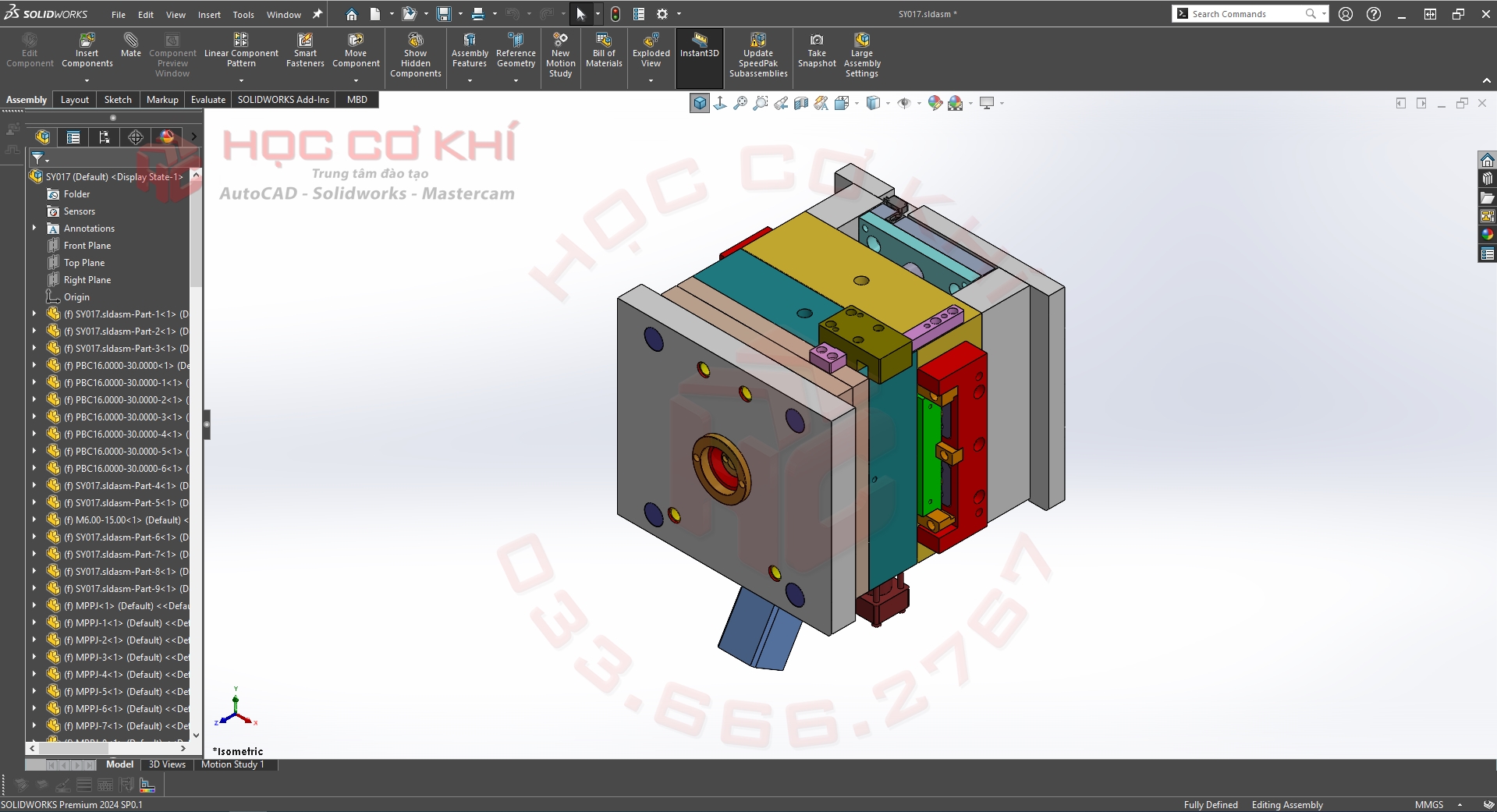
Task: Expand the M6.00-15.00<1> component
Action: coord(34,520)
